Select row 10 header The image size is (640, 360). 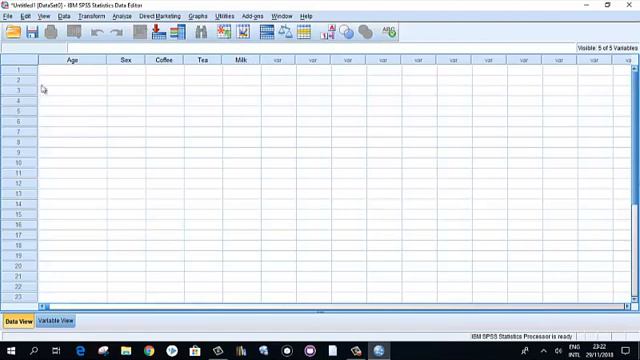[x=19, y=163]
